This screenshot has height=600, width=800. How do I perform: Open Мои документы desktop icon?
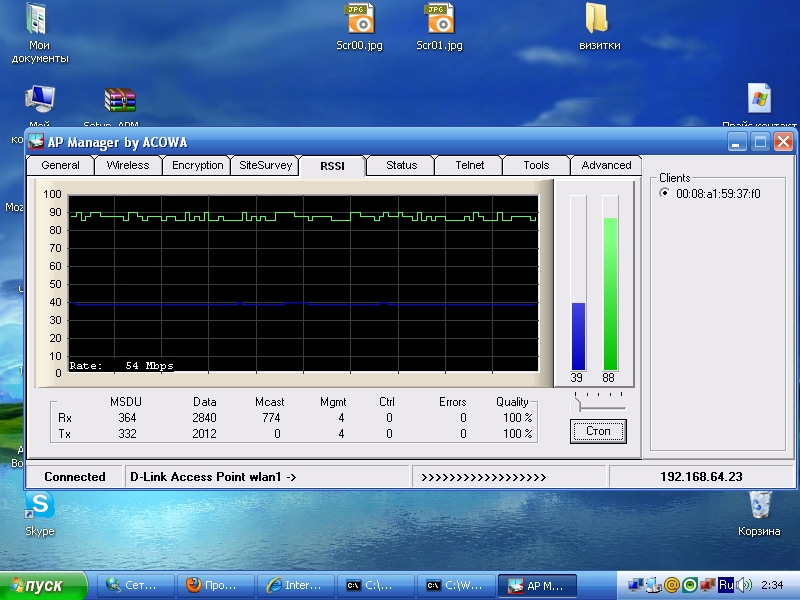pyautogui.click(x=38, y=20)
